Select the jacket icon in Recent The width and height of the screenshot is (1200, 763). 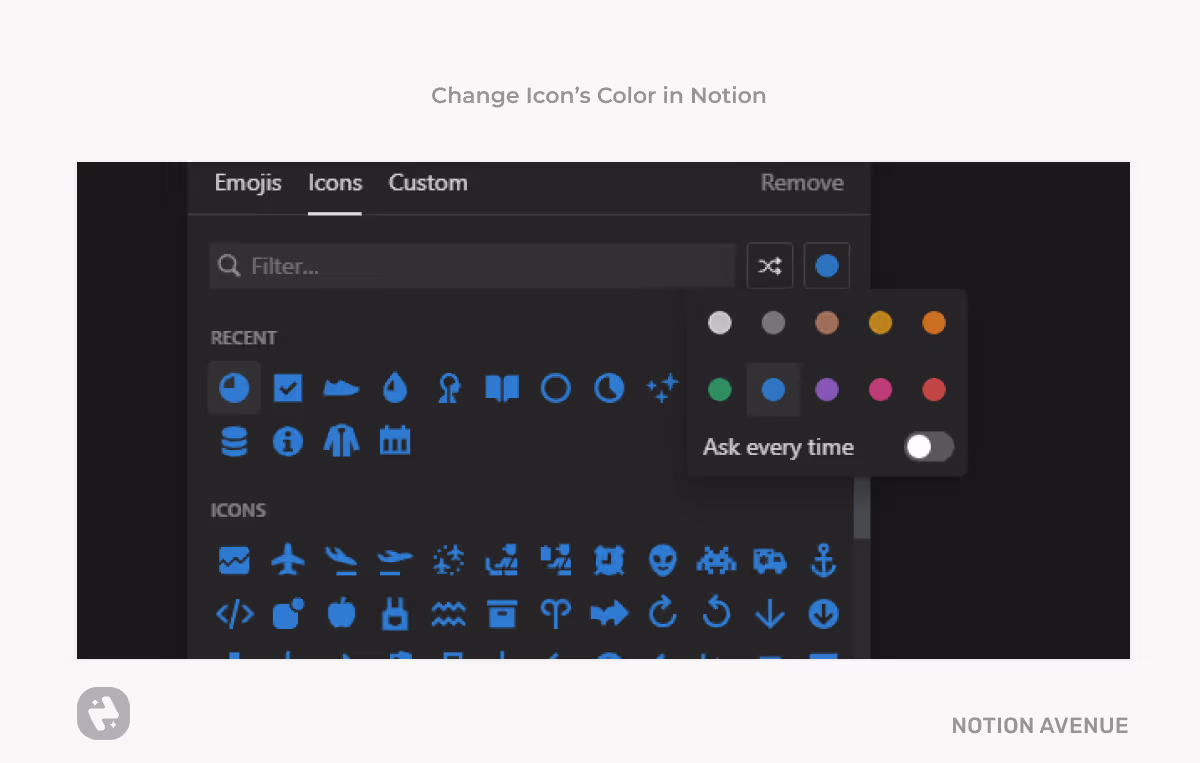coord(341,441)
